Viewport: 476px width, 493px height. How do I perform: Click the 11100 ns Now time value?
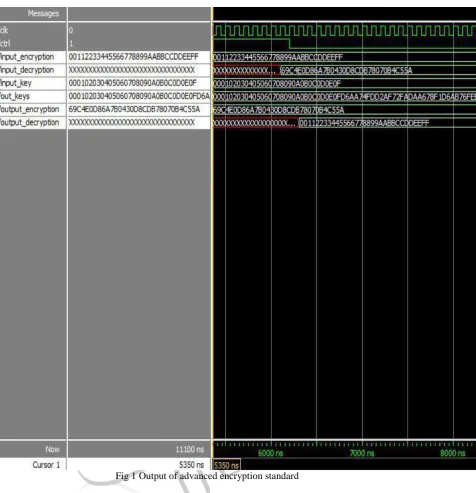(190, 449)
